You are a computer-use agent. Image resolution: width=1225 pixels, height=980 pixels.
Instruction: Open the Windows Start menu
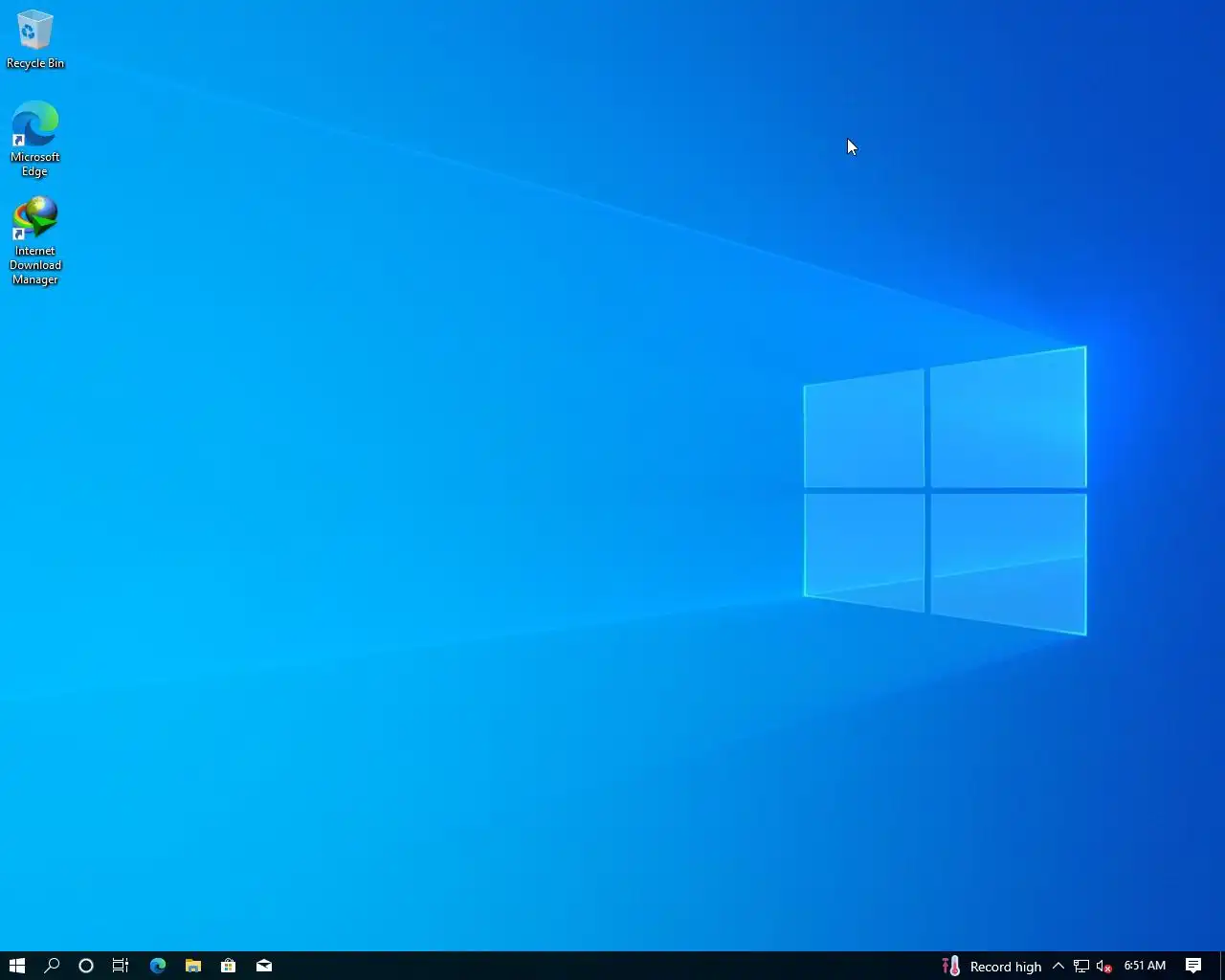16,966
